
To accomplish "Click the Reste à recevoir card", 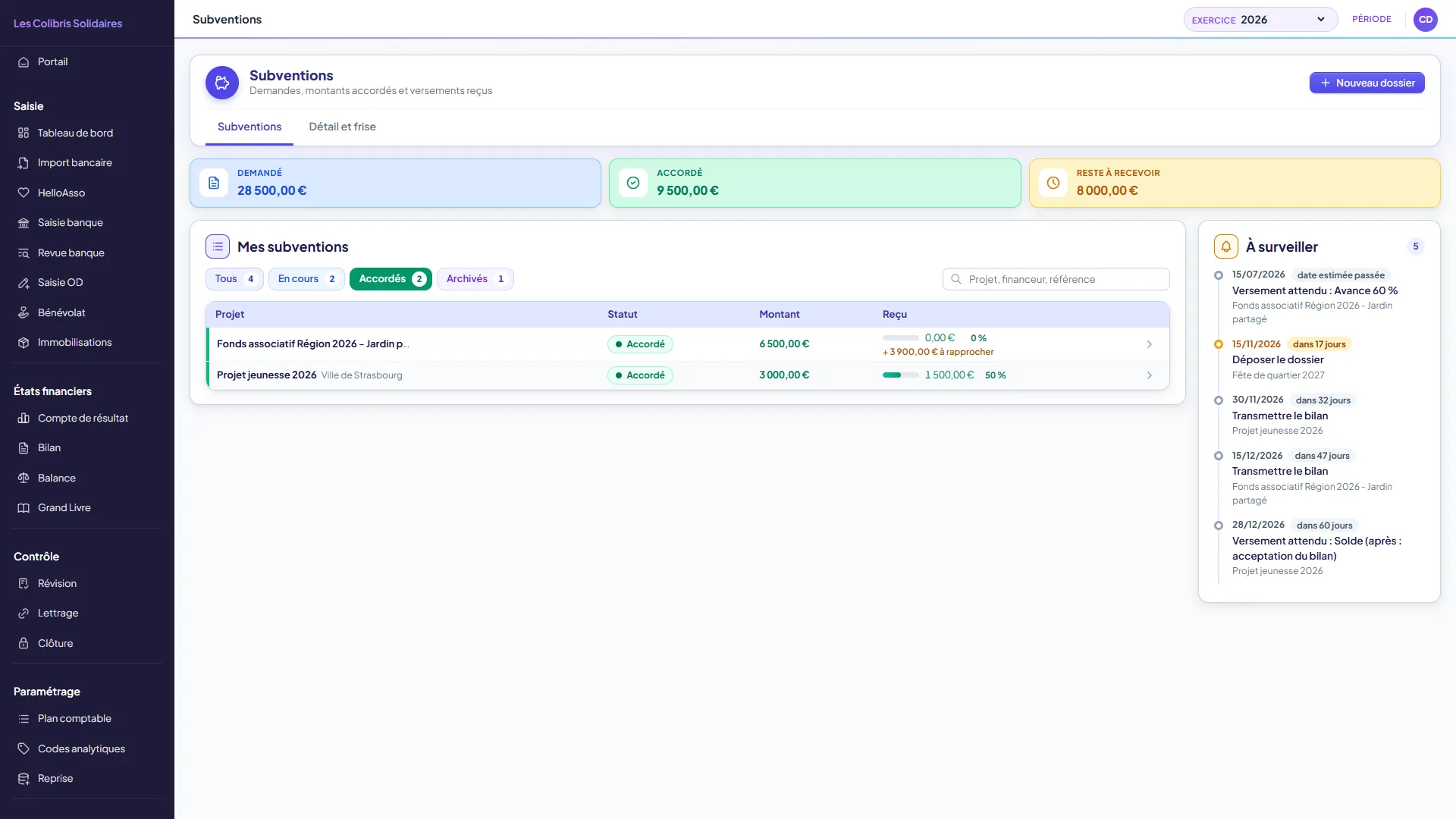I will pos(1235,183).
